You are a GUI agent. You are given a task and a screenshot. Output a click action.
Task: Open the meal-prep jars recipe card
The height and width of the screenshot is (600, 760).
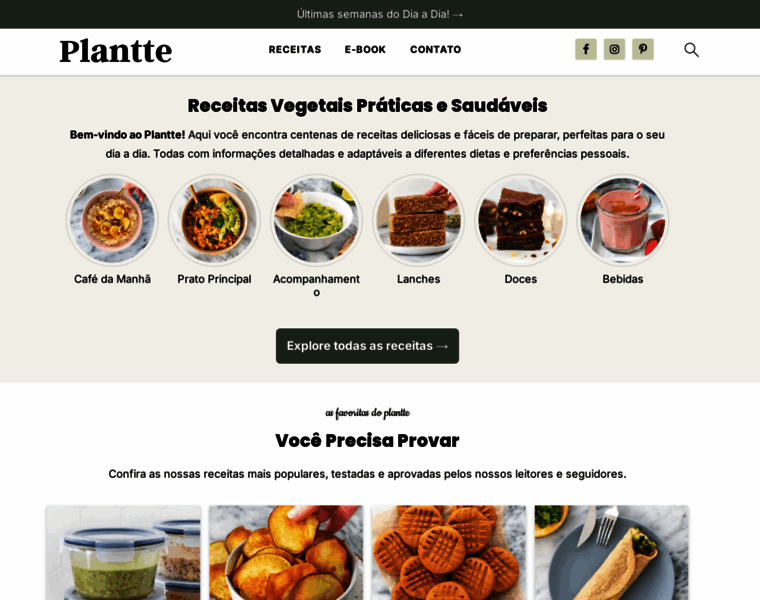123,553
